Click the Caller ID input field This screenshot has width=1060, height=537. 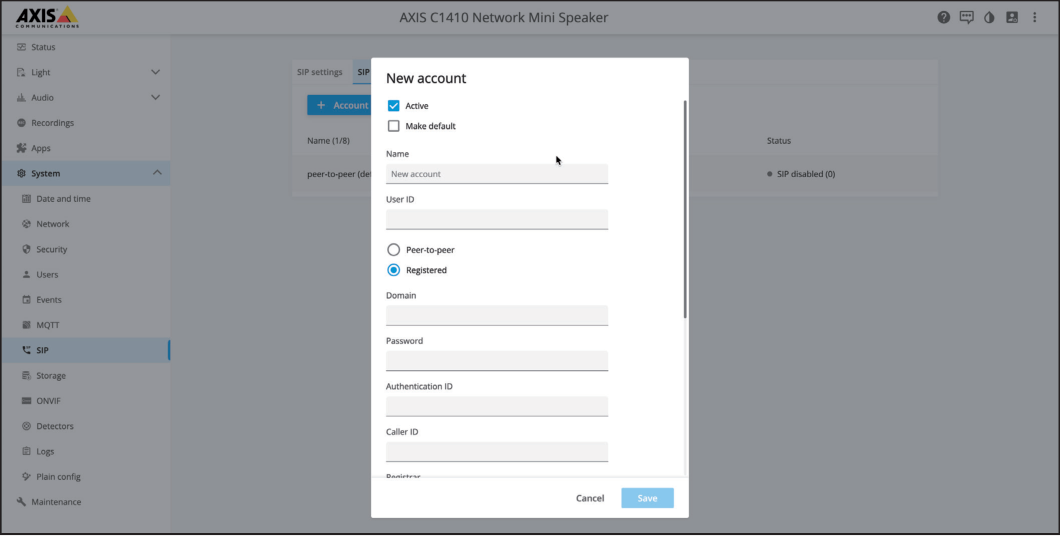tap(497, 452)
